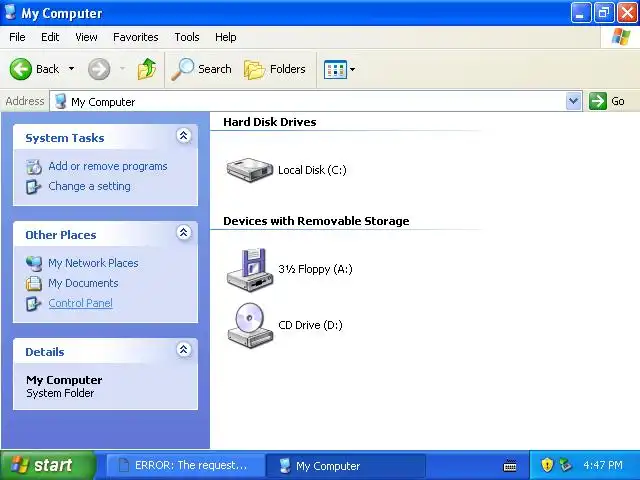Click the Hard Disk Drives group header
The height and width of the screenshot is (480, 640).
pos(270,122)
